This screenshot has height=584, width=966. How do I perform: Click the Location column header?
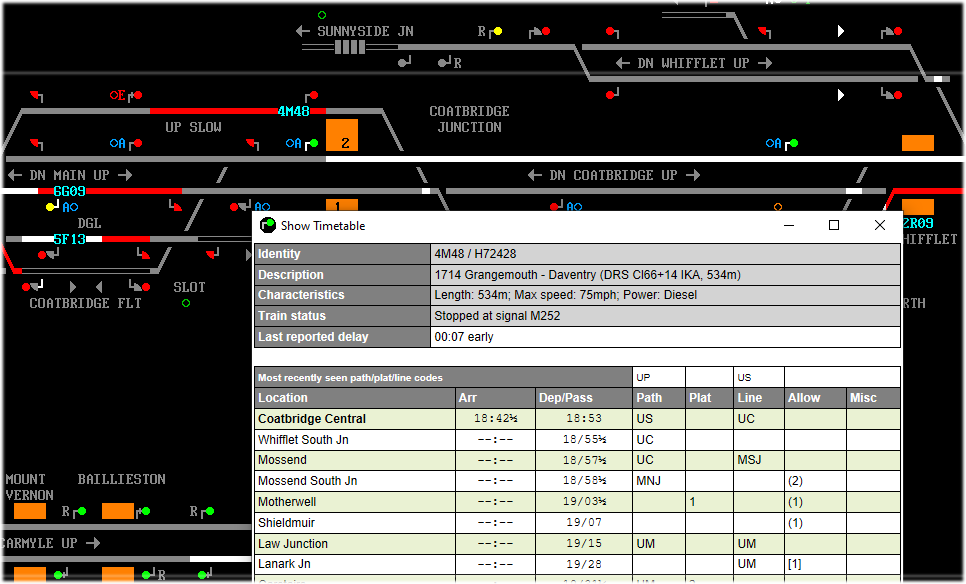click(355, 398)
